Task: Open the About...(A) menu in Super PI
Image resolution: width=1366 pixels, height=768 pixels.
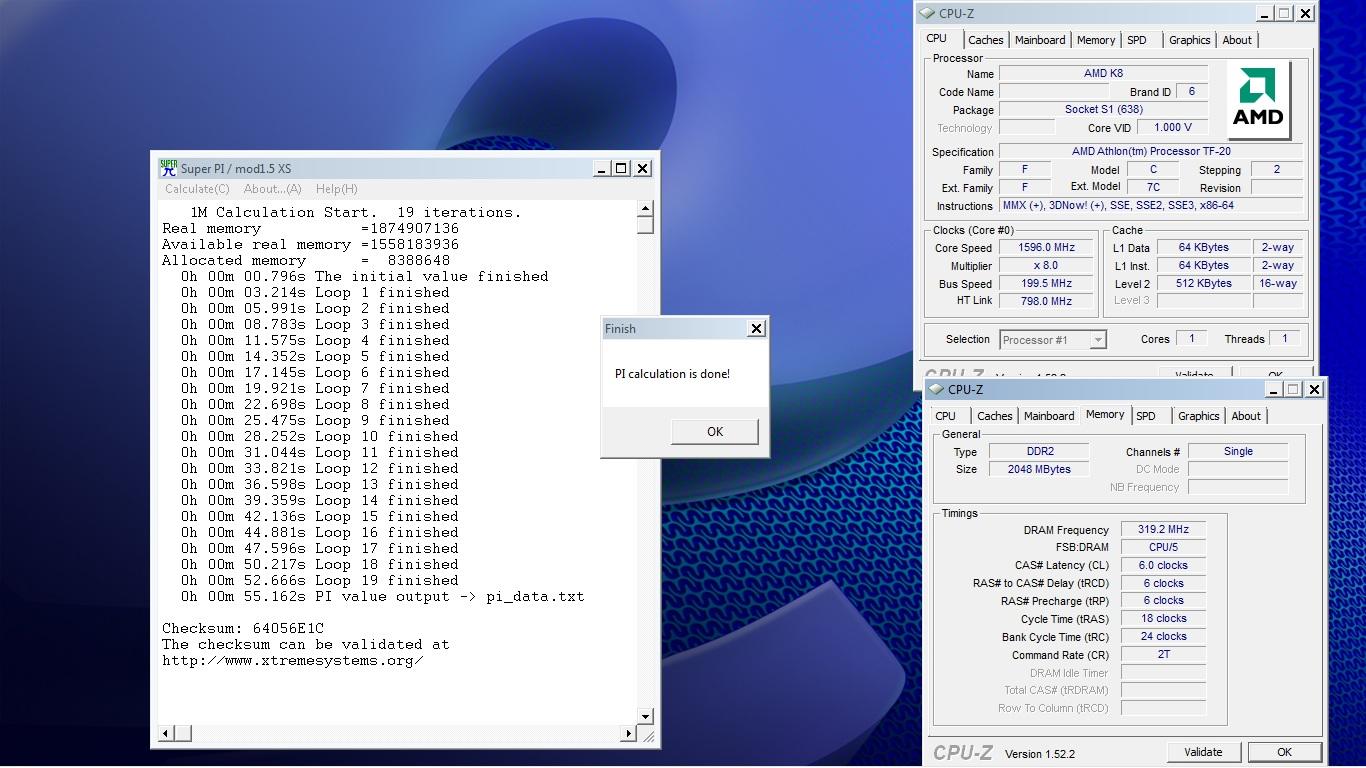Action: tap(272, 189)
